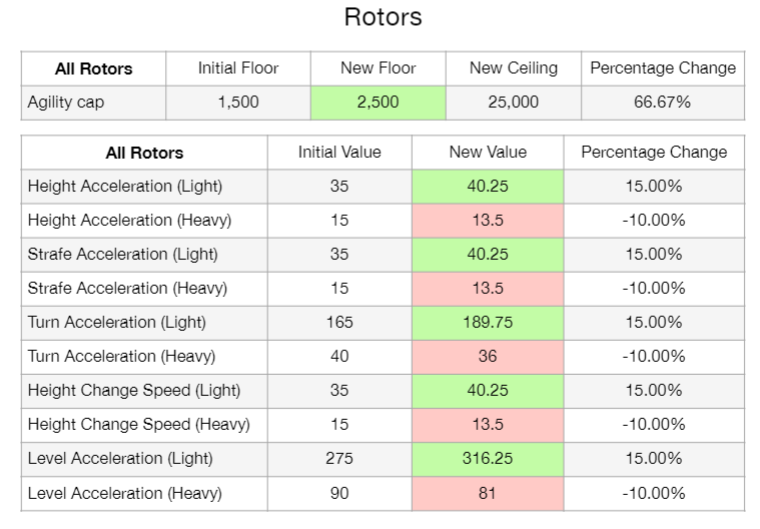This screenshot has width=760, height=529.
Task: Select the red Level Acceleration (Heavy) value 81
Action: [487, 493]
